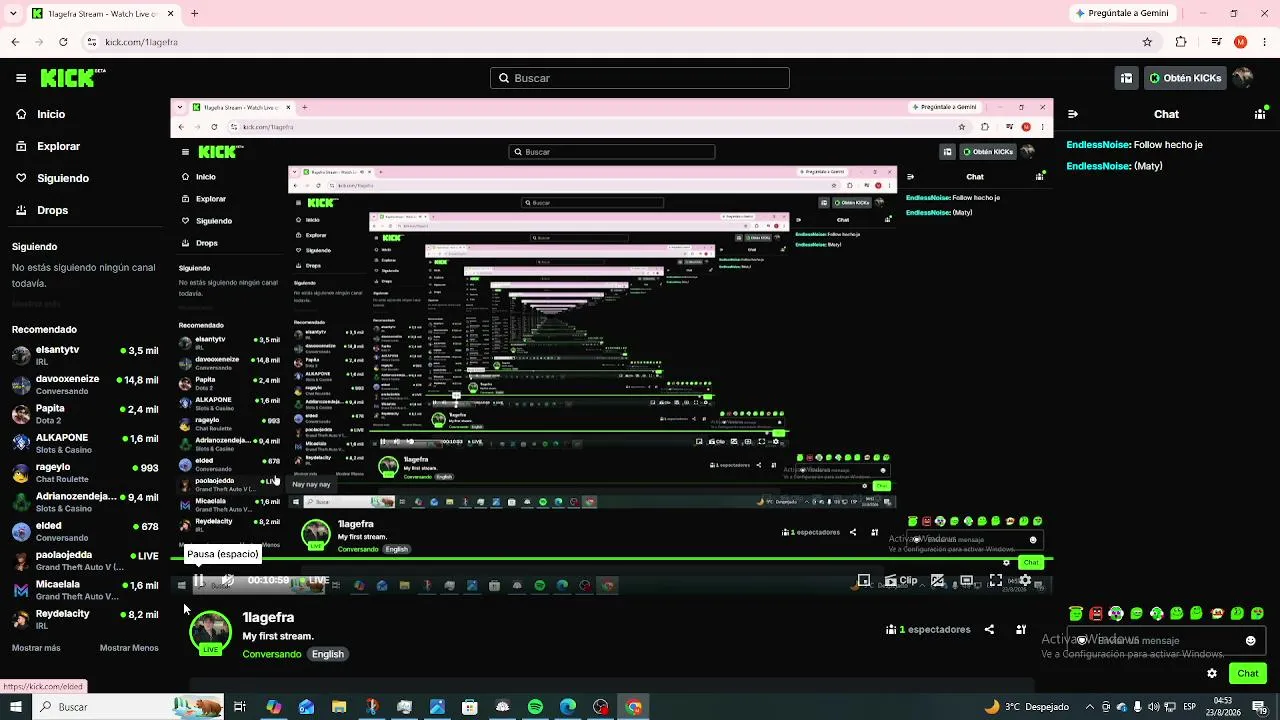Viewport: 1280px width, 720px height.
Task: Open recommended channel paolaojedda
Action: tap(85, 560)
